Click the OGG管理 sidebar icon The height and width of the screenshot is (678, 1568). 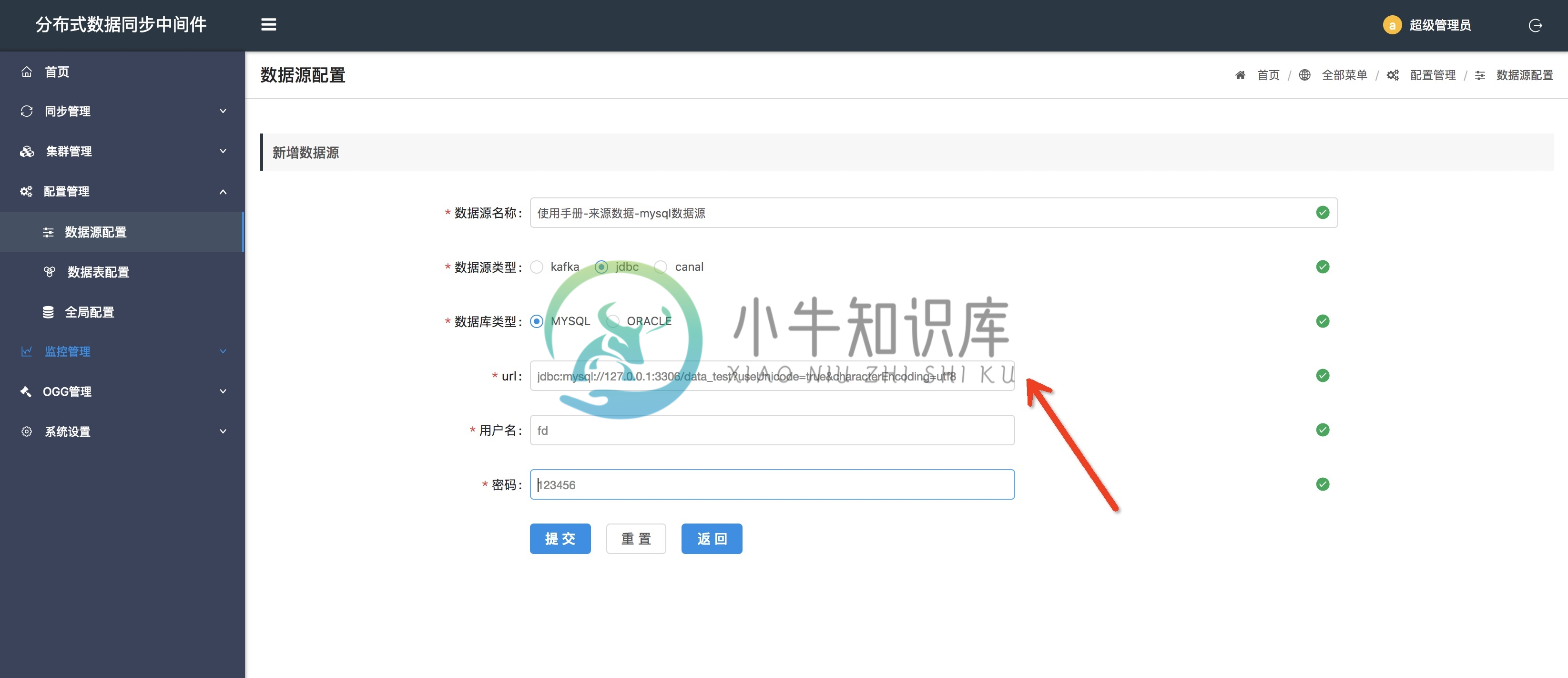[x=24, y=390]
